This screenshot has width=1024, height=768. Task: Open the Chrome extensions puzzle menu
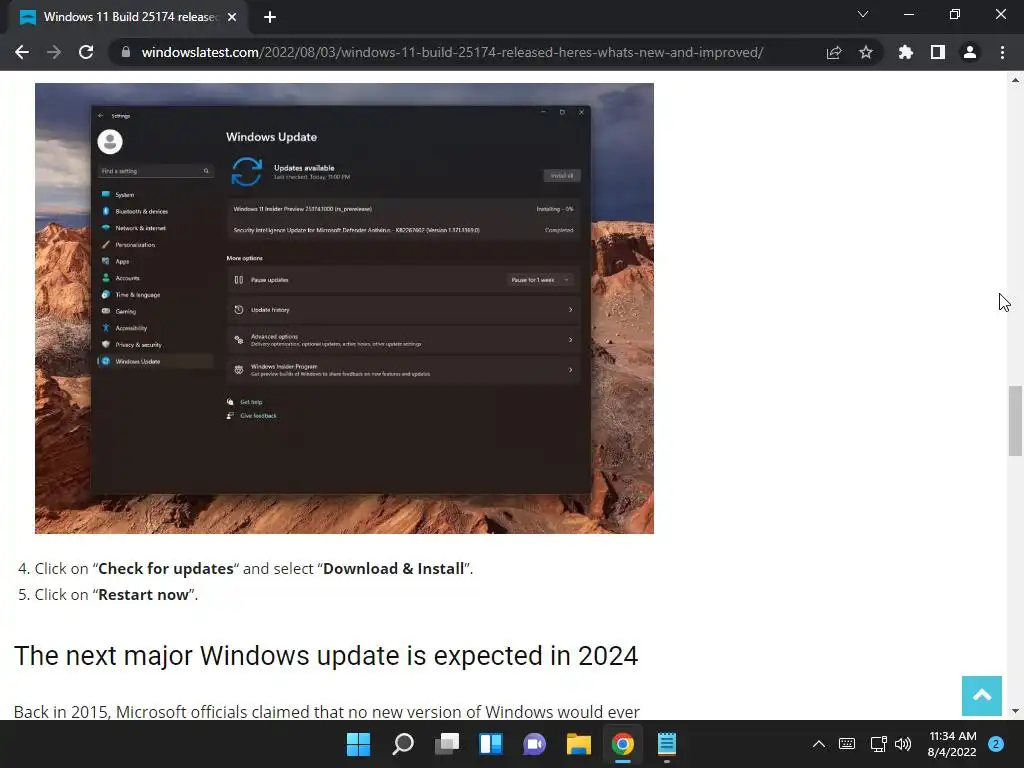pos(906,52)
